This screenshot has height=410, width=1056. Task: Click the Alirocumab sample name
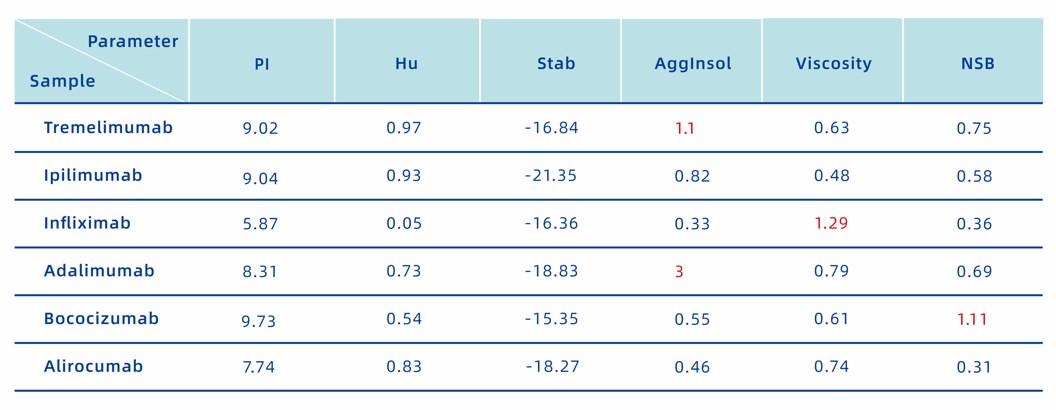click(93, 367)
